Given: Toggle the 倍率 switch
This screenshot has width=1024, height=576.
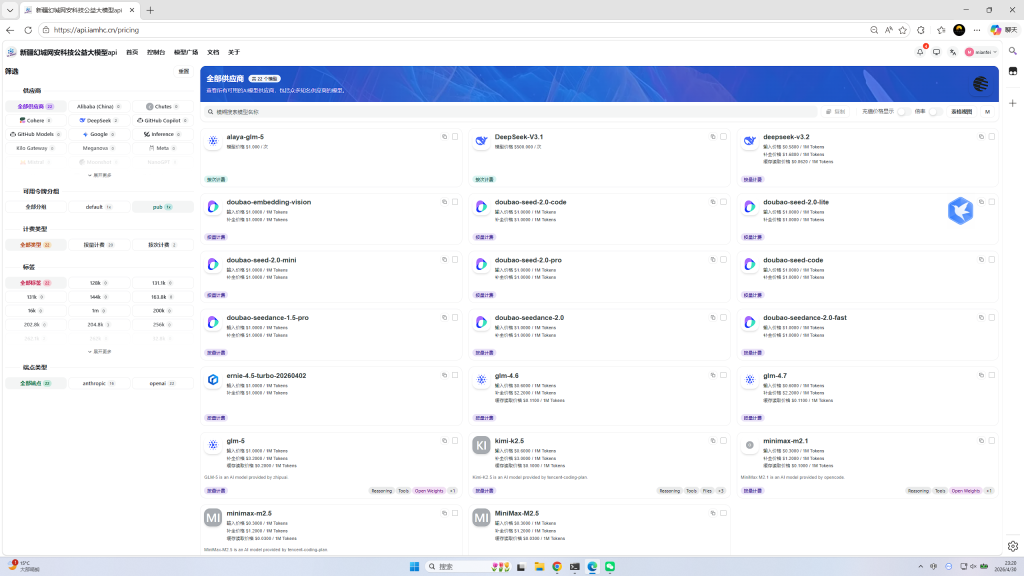Looking at the screenshot, I should [935, 112].
